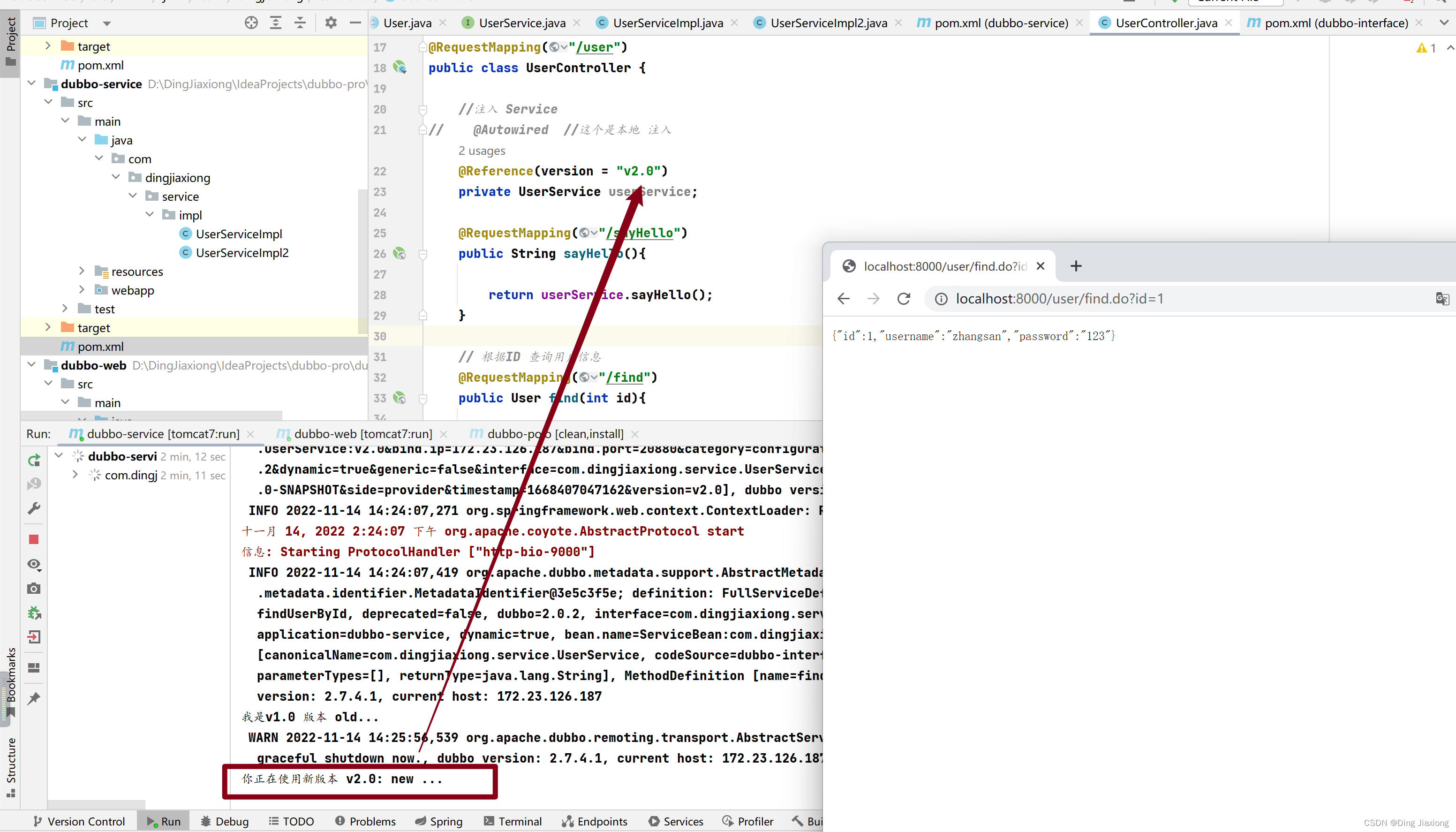Viewport: 1456px width, 832px height.
Task: Close the localhost:8000 browser tab
Action: (1040, 266)
